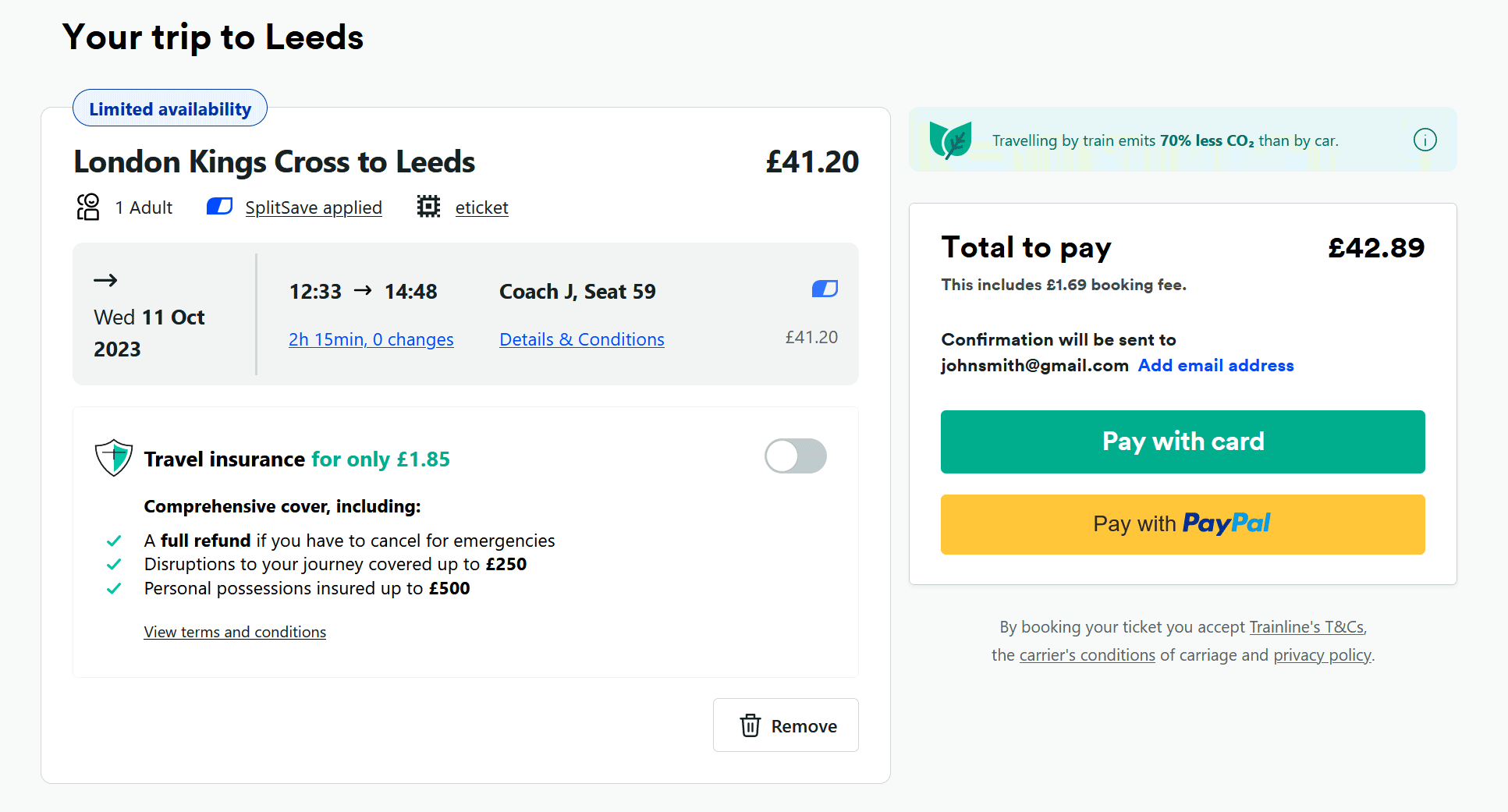Open the CO2 emissions info icon
This screenshot has width=1508, height=812.
pos(1425,140)
